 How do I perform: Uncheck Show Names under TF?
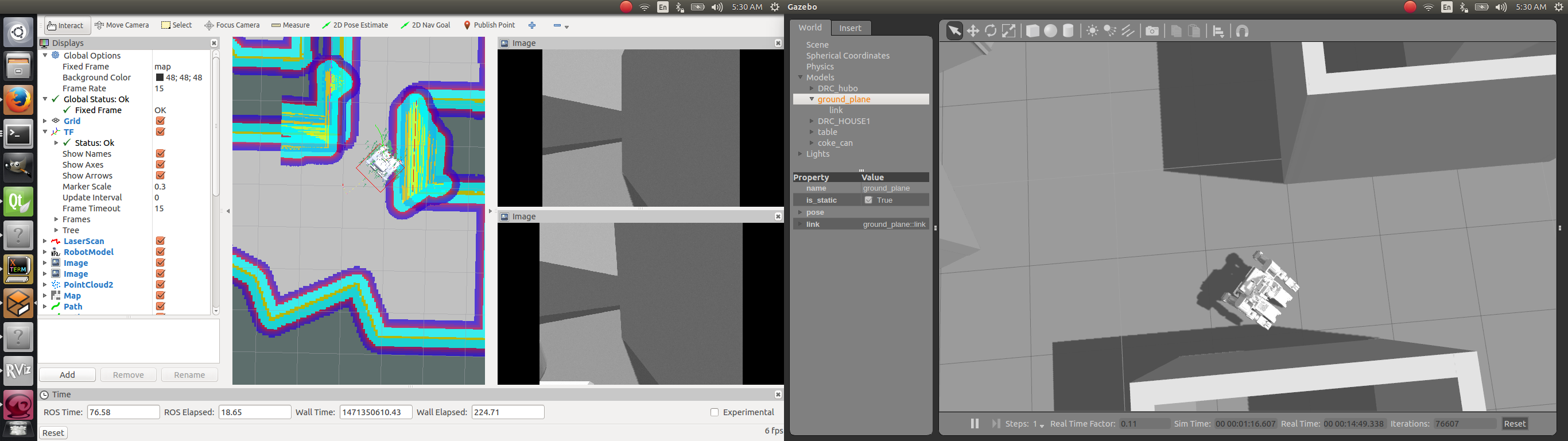point(161,154)
